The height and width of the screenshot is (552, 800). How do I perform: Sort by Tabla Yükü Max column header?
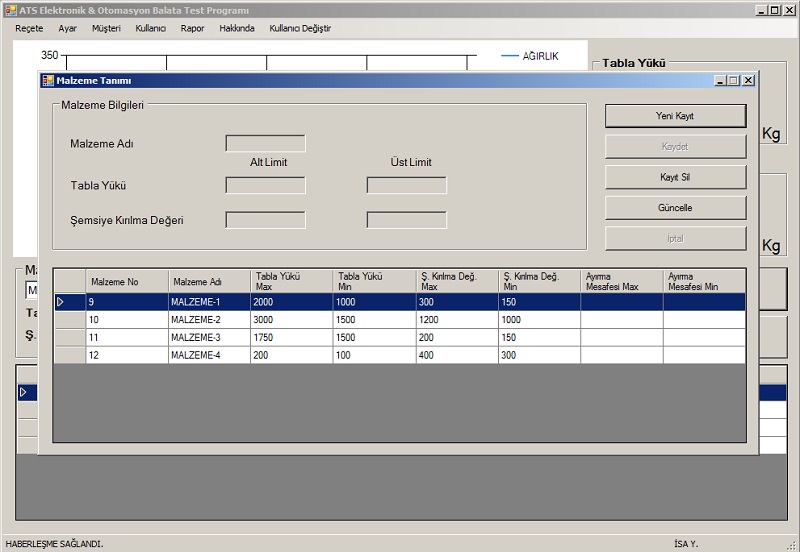[291, 281]
